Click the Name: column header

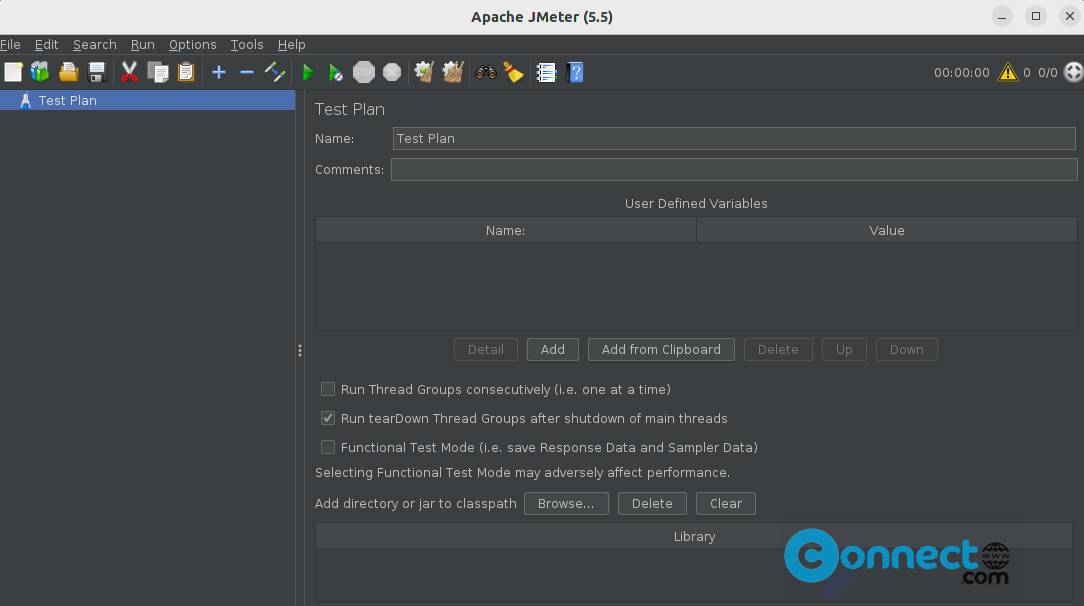click(x=505, y=230)
